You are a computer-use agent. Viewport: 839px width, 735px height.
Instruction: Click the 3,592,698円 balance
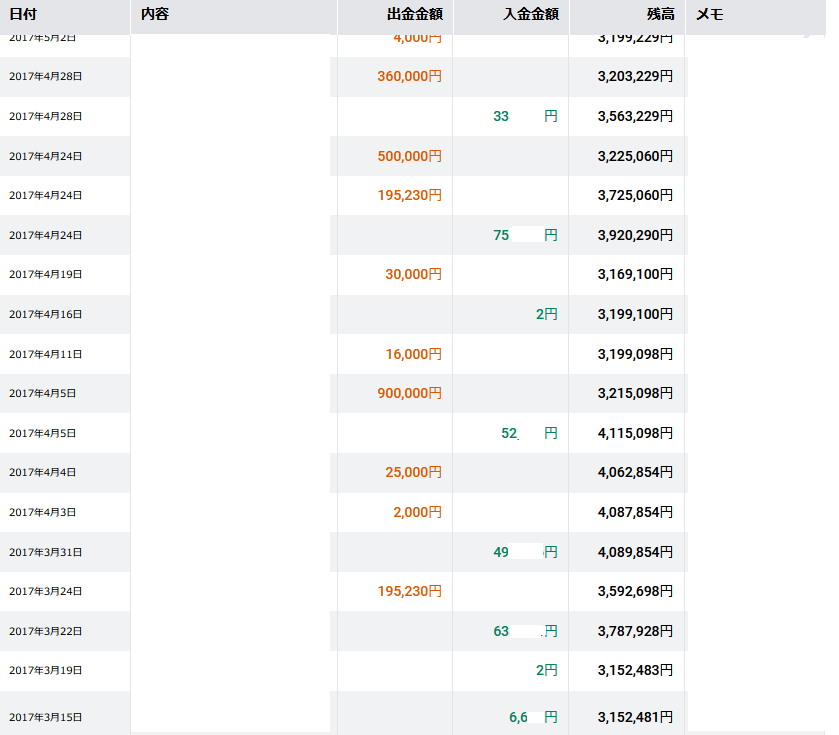coord(635,591)
